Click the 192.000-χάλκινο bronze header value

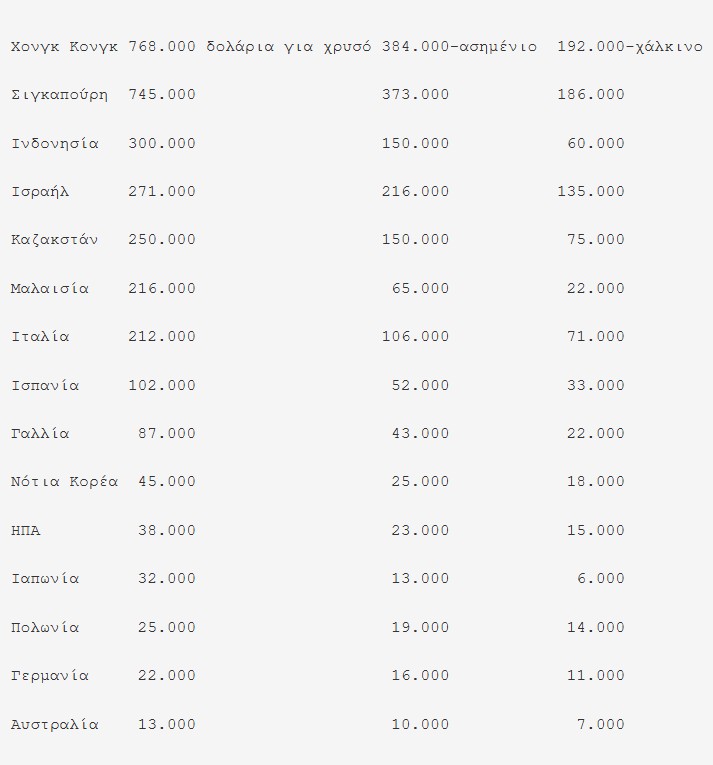pos(630,47)
